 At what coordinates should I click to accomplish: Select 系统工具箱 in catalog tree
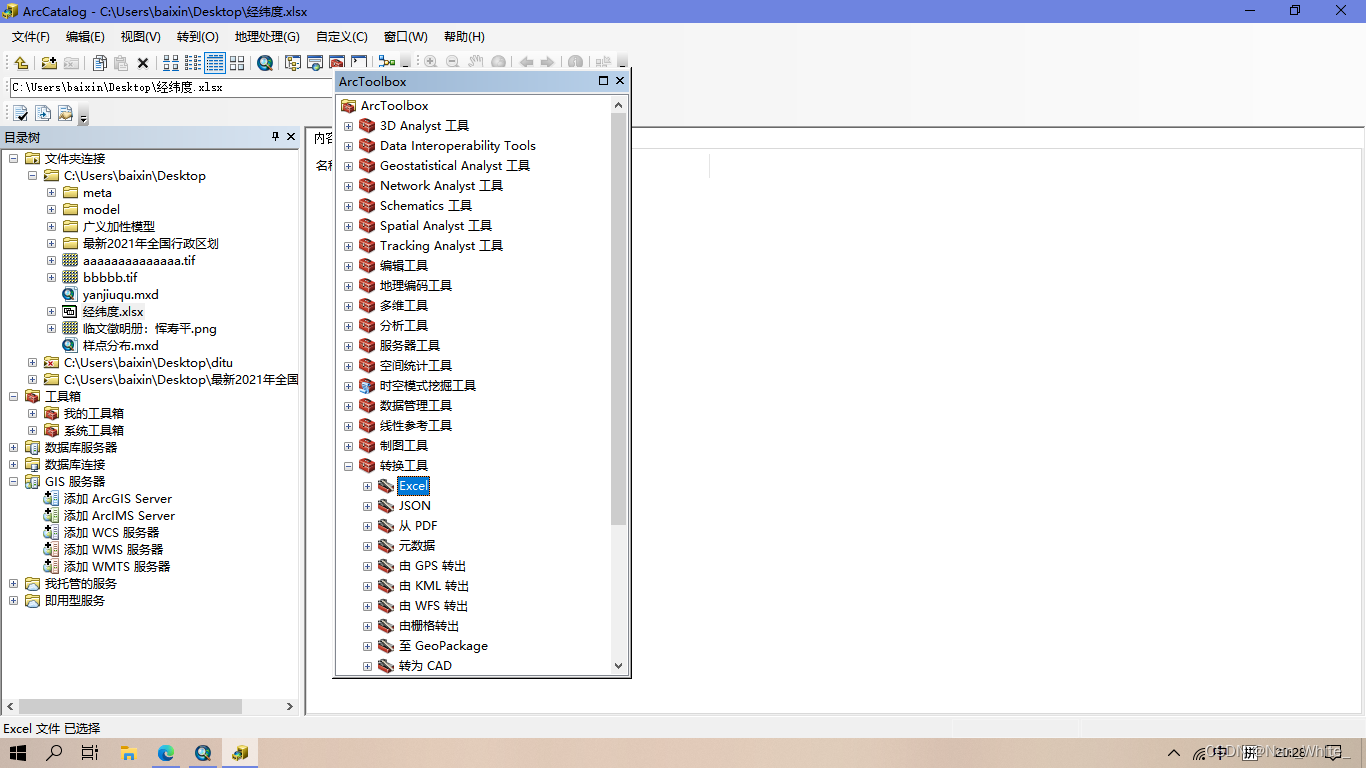(94, 431)
